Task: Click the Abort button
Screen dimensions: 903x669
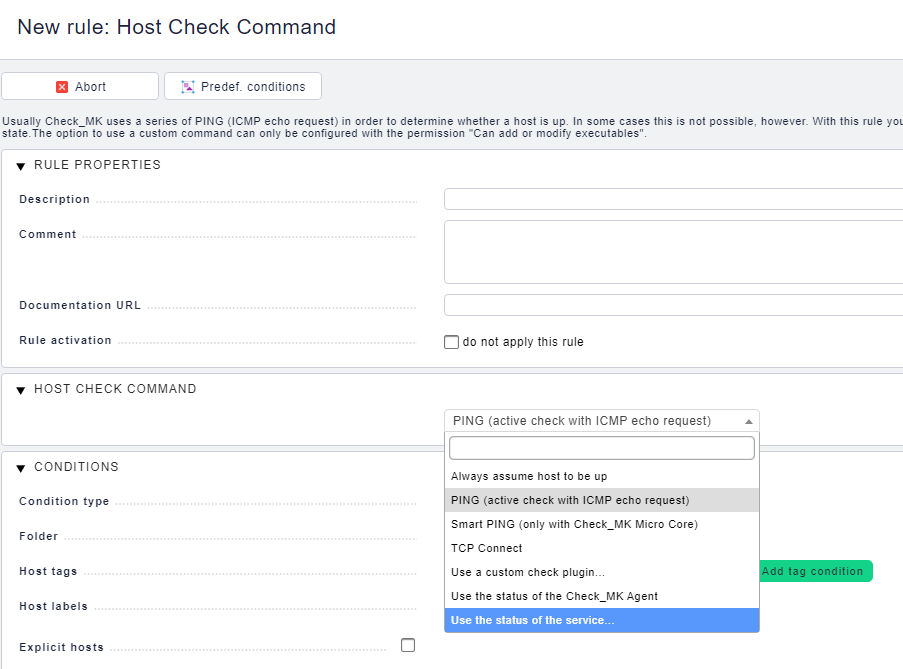Action: (x=80, y=86)
